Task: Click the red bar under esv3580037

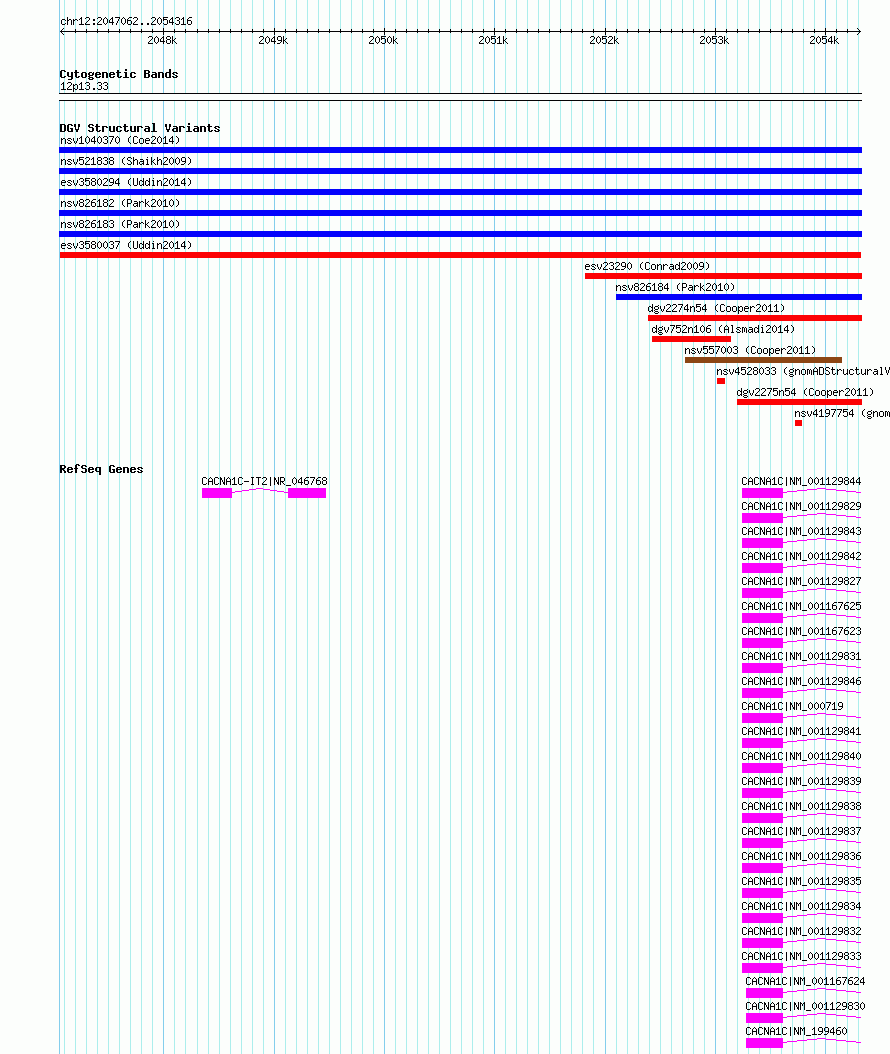Action: tap(460, 255)
